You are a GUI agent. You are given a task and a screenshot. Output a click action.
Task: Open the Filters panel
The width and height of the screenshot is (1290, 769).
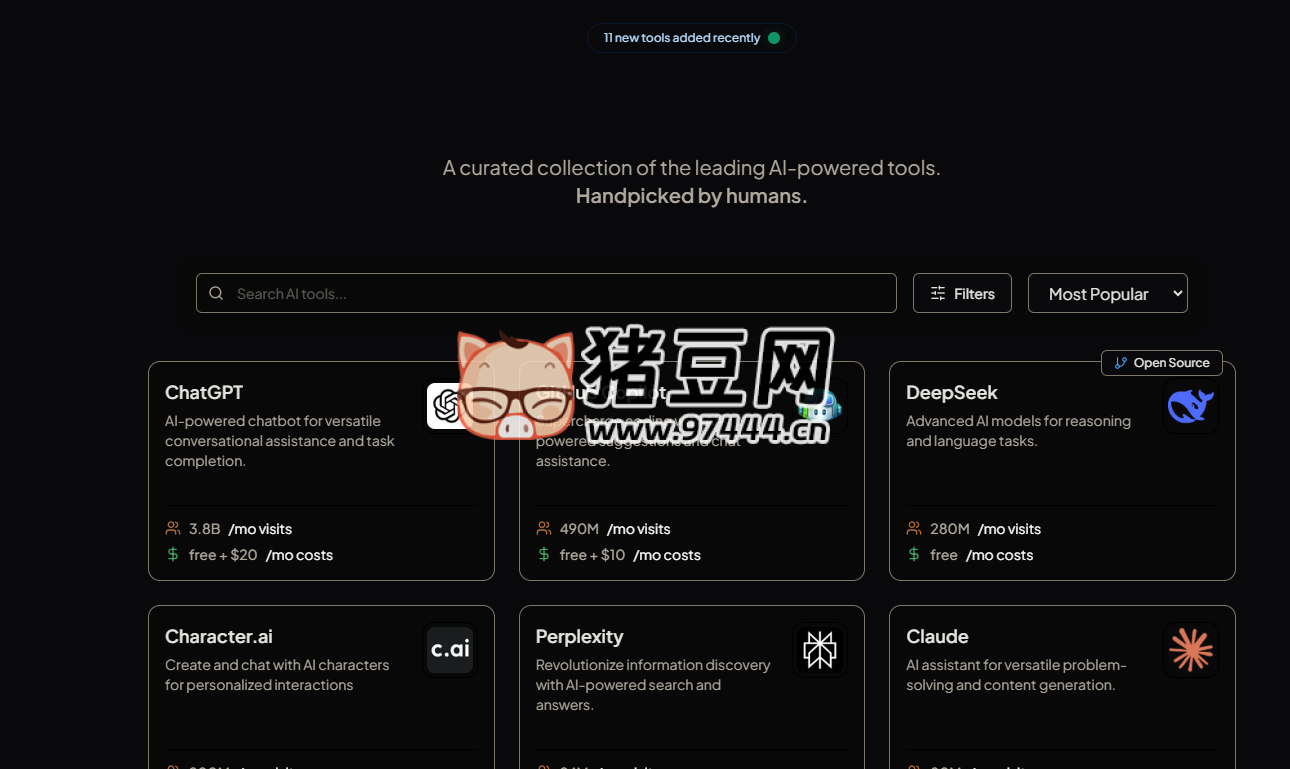[x=962, y=293]
